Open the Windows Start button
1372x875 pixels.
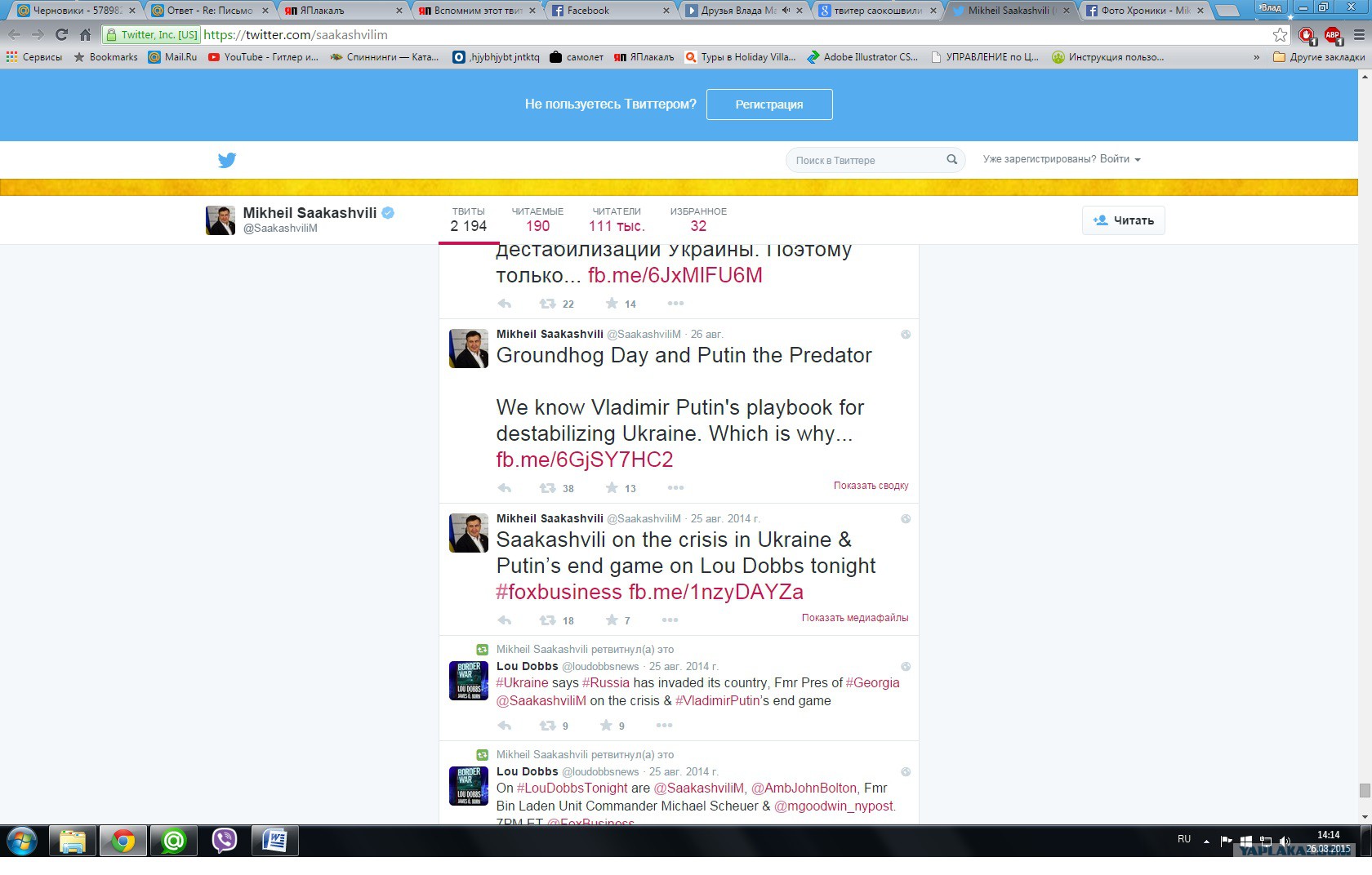22,841
